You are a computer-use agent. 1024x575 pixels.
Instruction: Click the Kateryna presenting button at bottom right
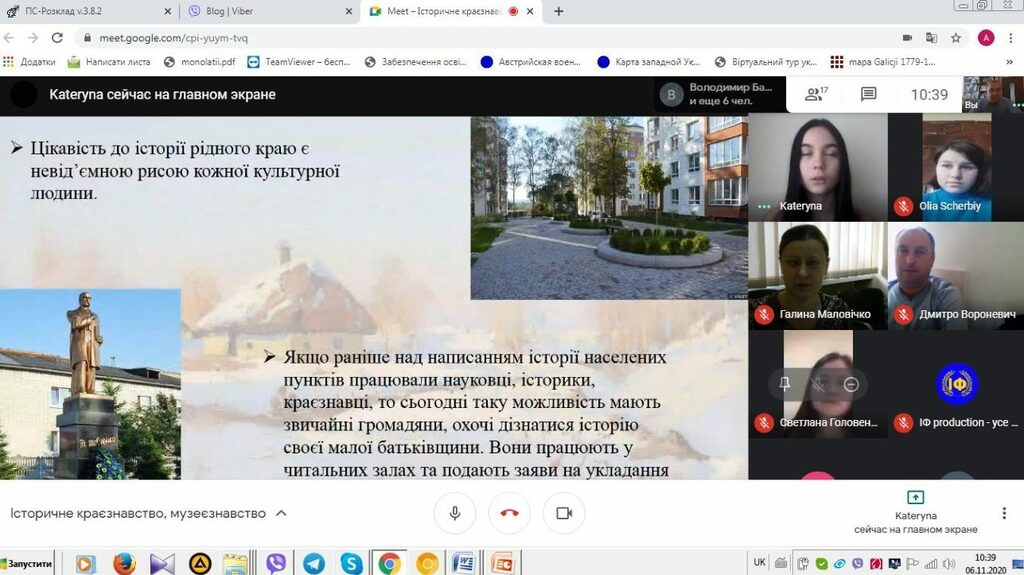pos(915,512)
